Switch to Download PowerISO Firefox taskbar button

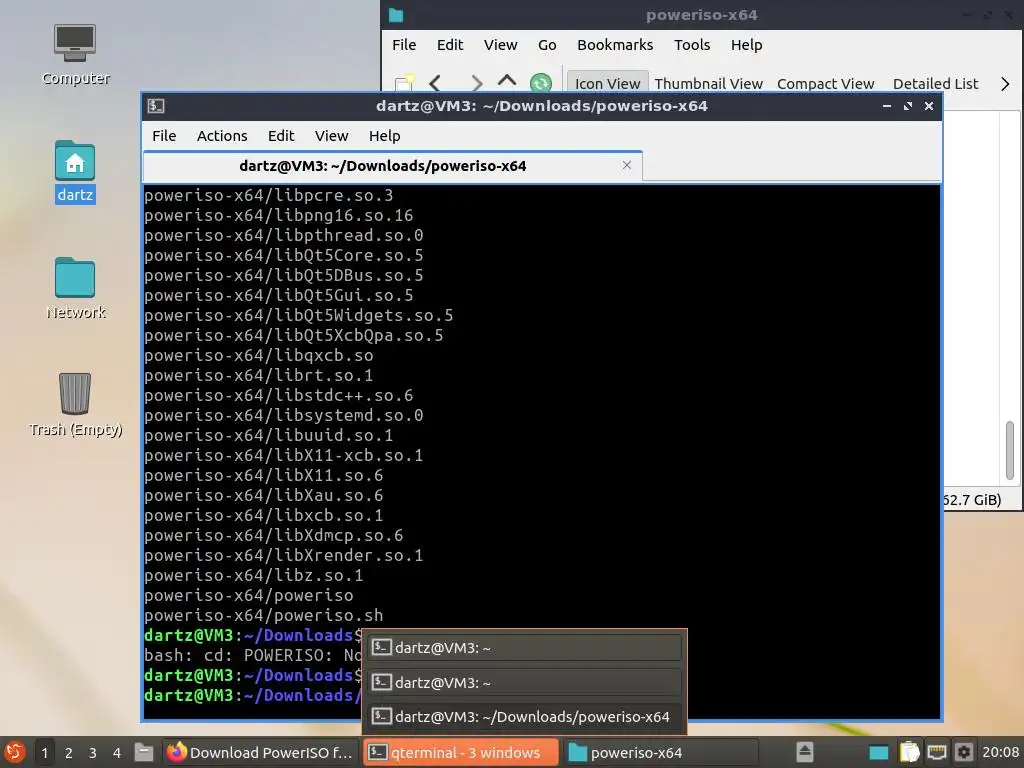[261, 752]
